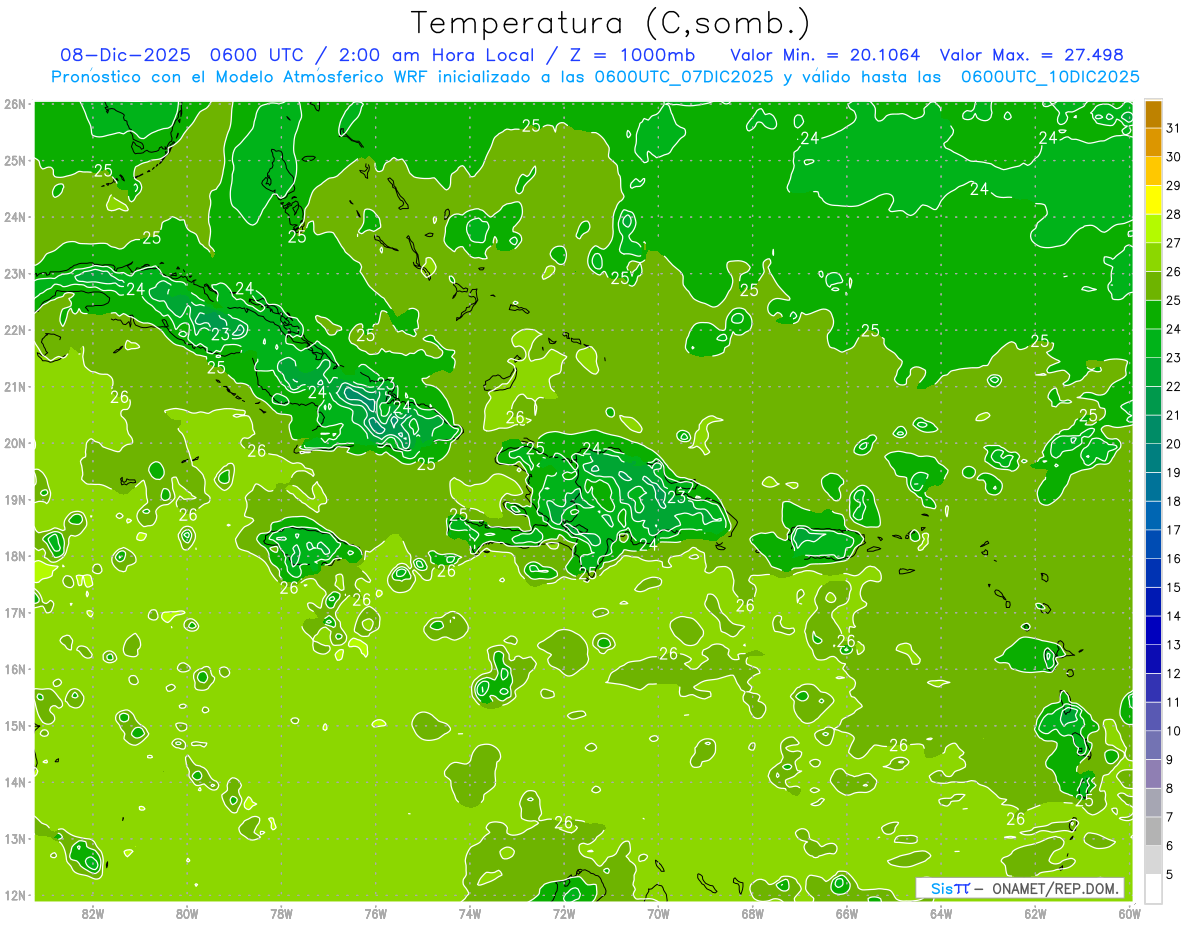Click the valid-until time "0600UTC_10DIC2025"
The height and width of the screenshot is (927, 1200).
[1050, 76]
